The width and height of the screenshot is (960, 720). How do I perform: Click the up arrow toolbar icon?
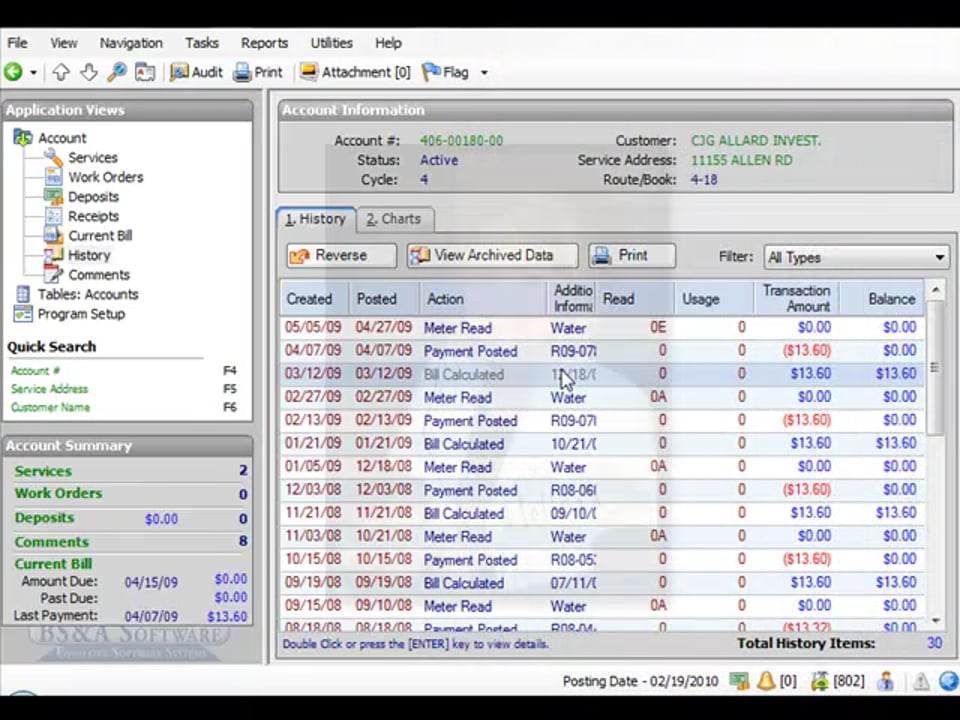pyautogui.click(x=61, y=72)
